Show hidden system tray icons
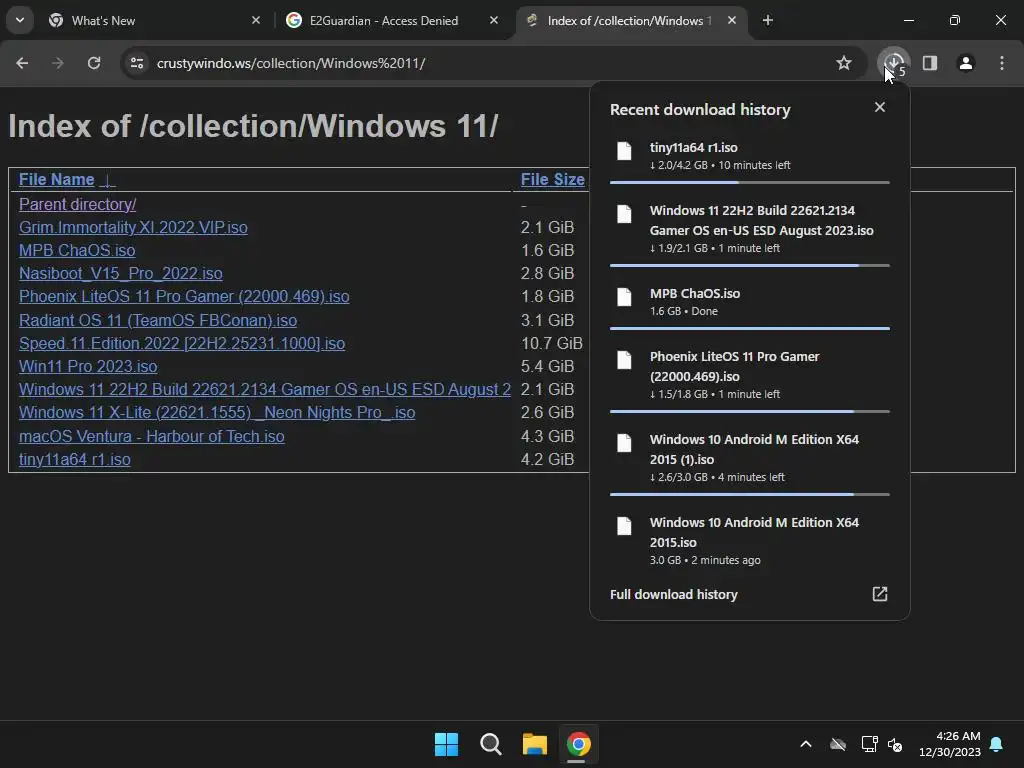This screenshot has width=1024, height=768. [806, 744]
